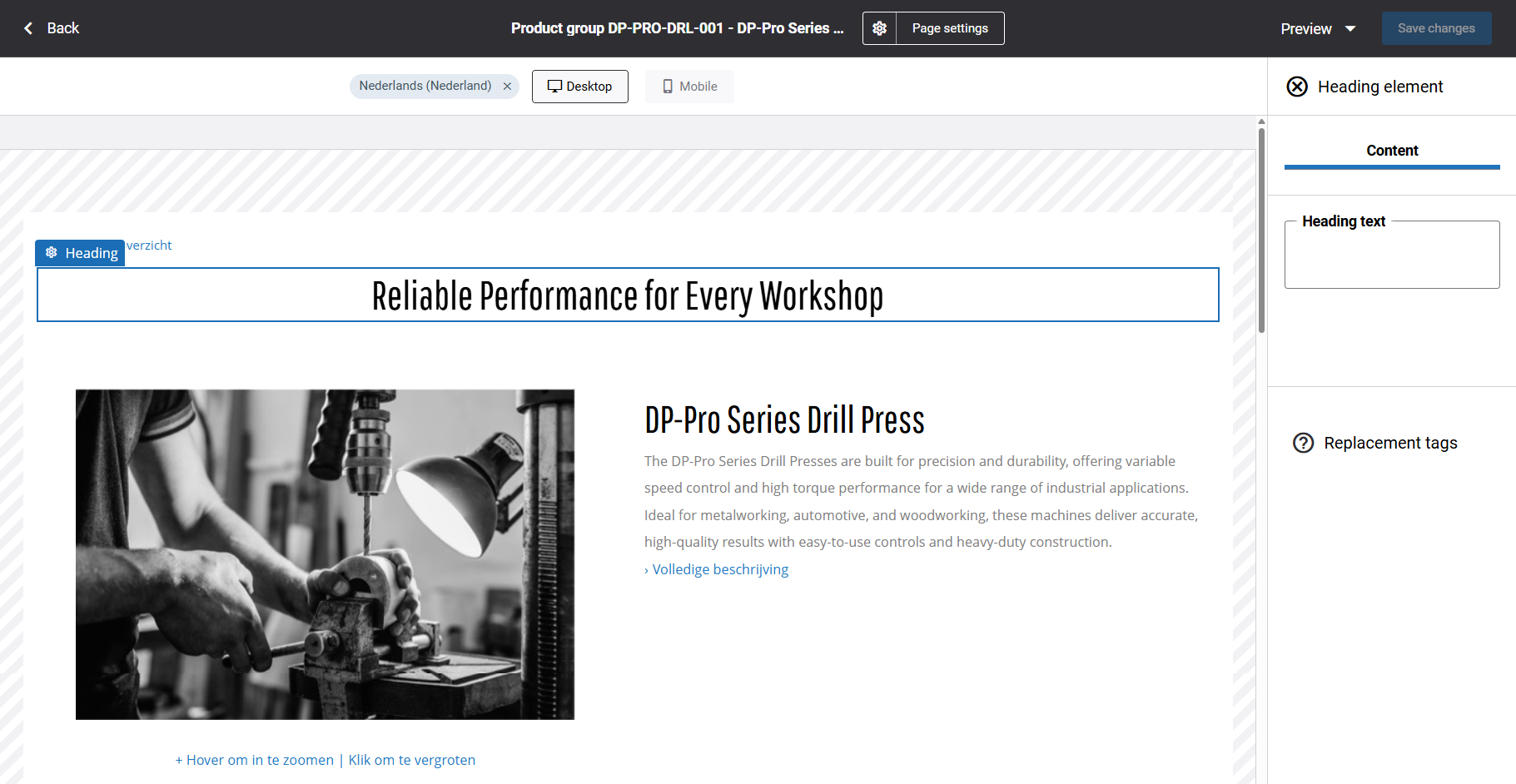Click the mobile phone icon
The height and width of the screenshot is (784, 1516).
[x=668, y=87]
